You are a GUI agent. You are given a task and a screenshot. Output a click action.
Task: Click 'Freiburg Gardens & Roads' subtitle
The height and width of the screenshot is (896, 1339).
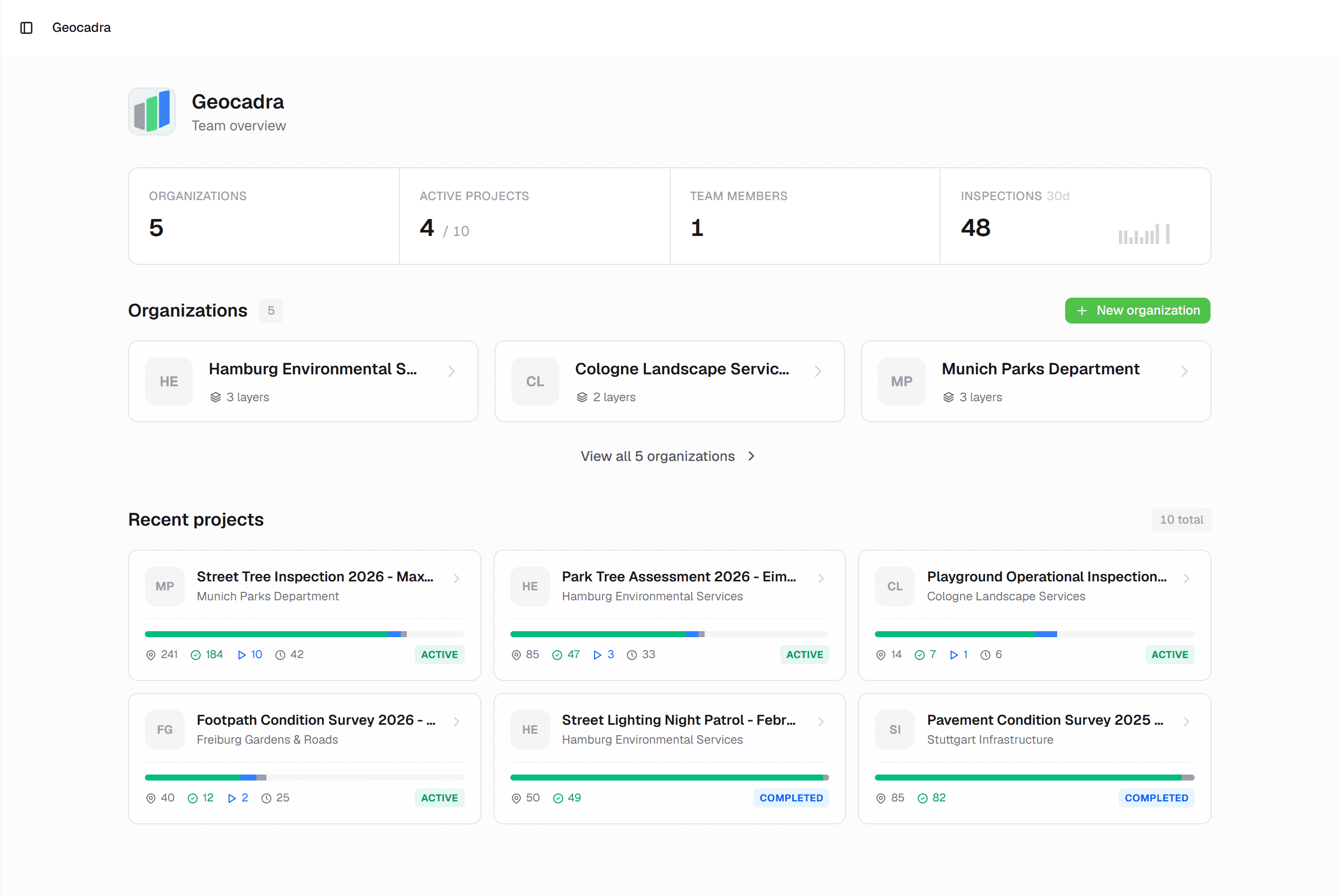(x=267, y=740)
